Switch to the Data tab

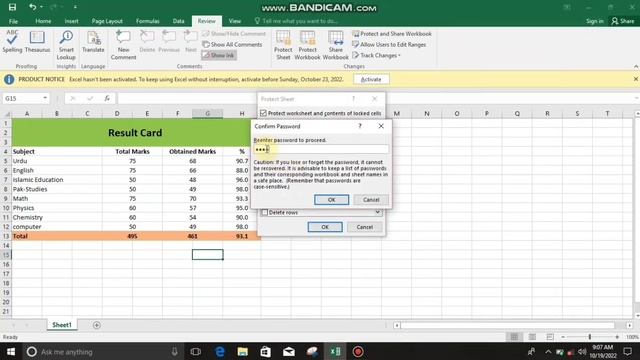coord(178,21)
